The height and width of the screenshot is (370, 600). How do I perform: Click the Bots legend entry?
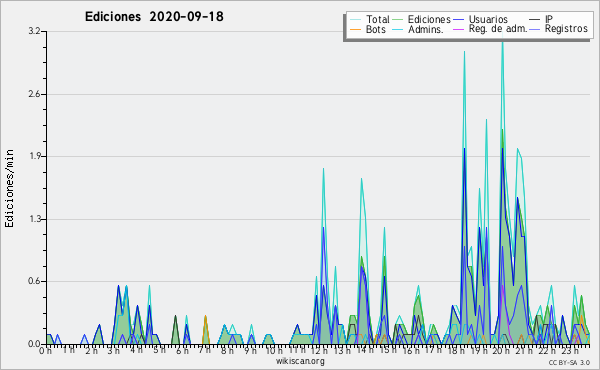point(368,29)
